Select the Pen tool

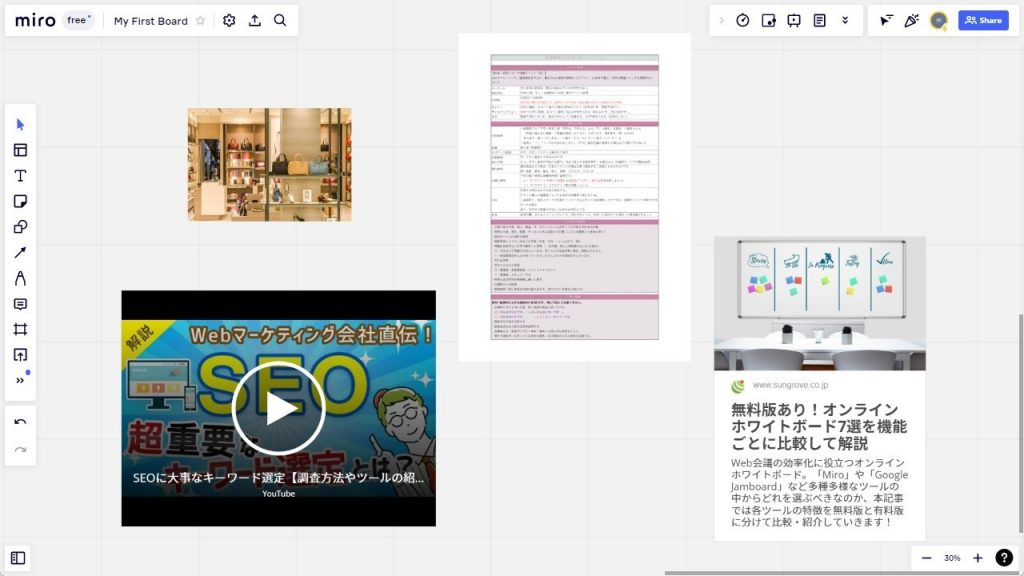pos(20,278)
